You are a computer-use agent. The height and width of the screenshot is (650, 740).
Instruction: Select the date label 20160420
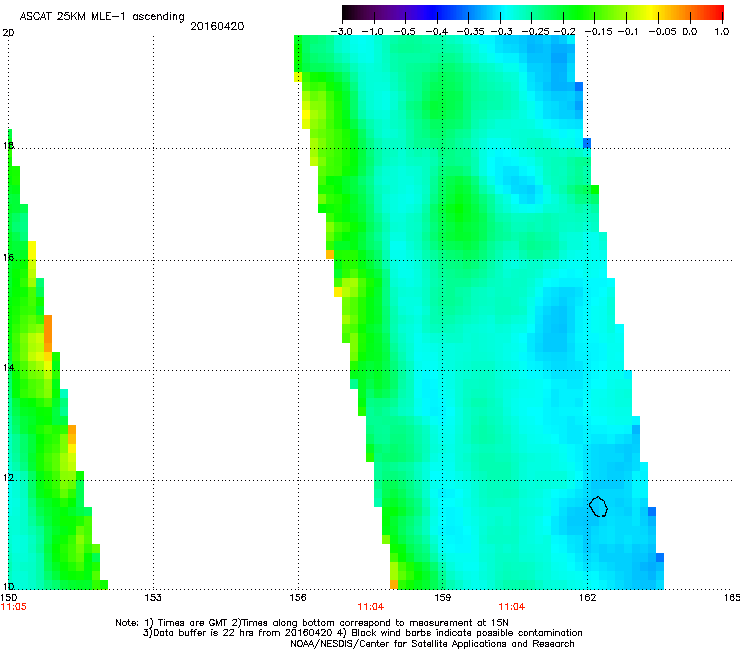click(x=217, y=26)
